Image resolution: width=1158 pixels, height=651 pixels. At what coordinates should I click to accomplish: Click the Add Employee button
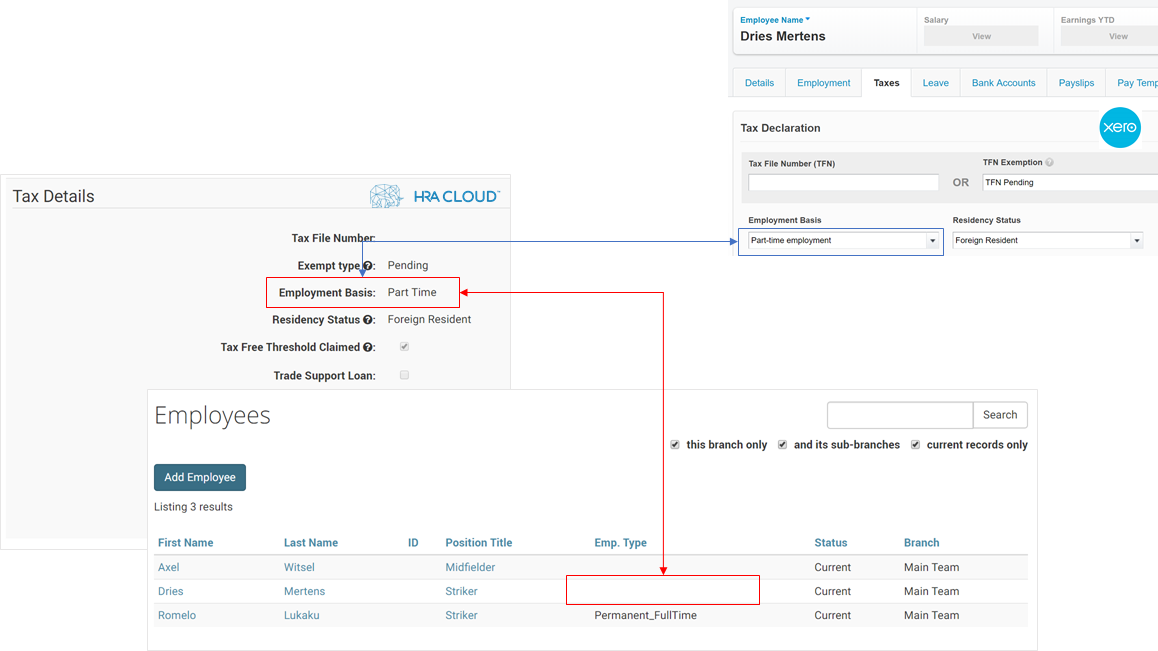(200, 477)
